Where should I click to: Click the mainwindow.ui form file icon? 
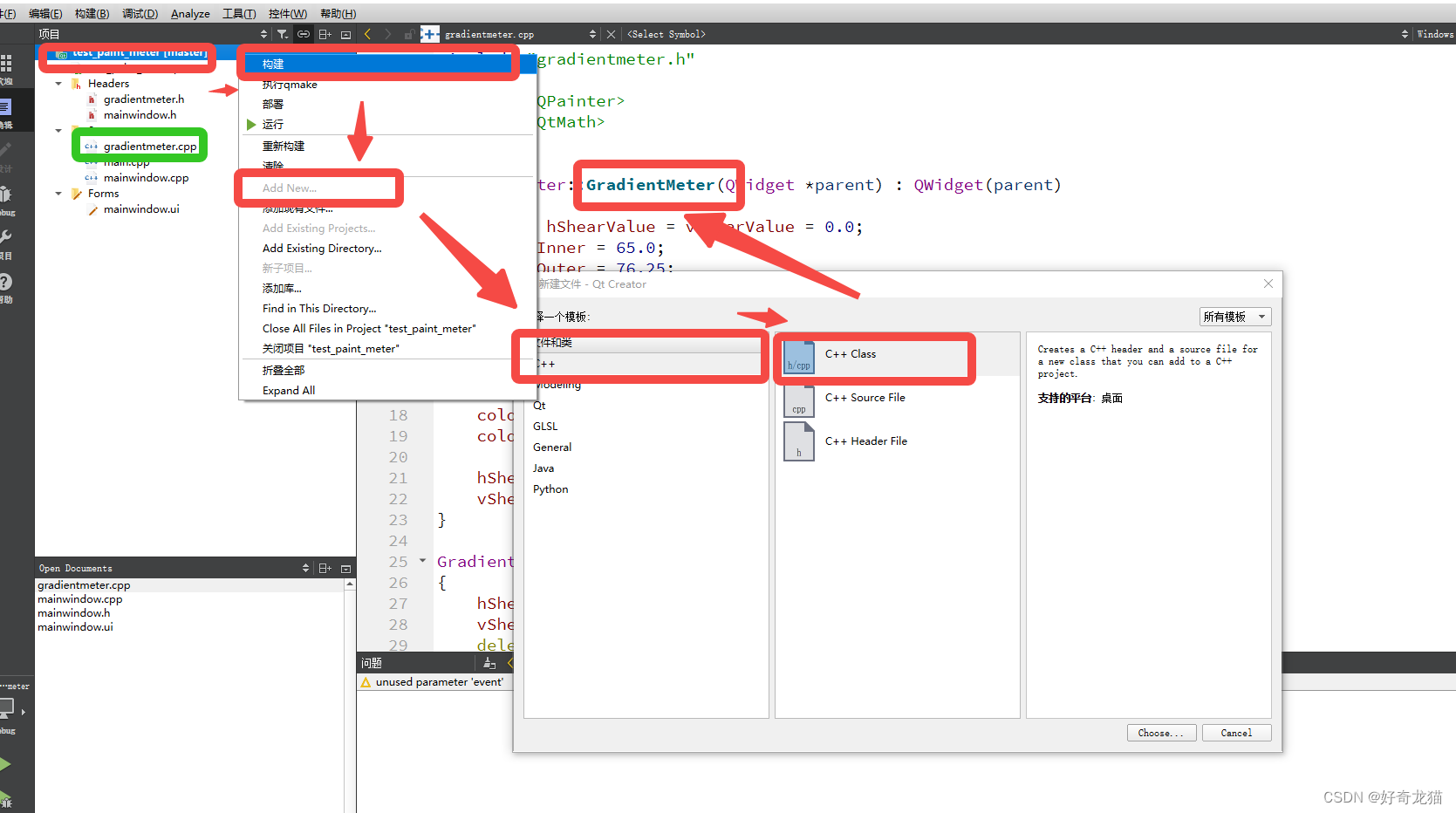(92, 209)
